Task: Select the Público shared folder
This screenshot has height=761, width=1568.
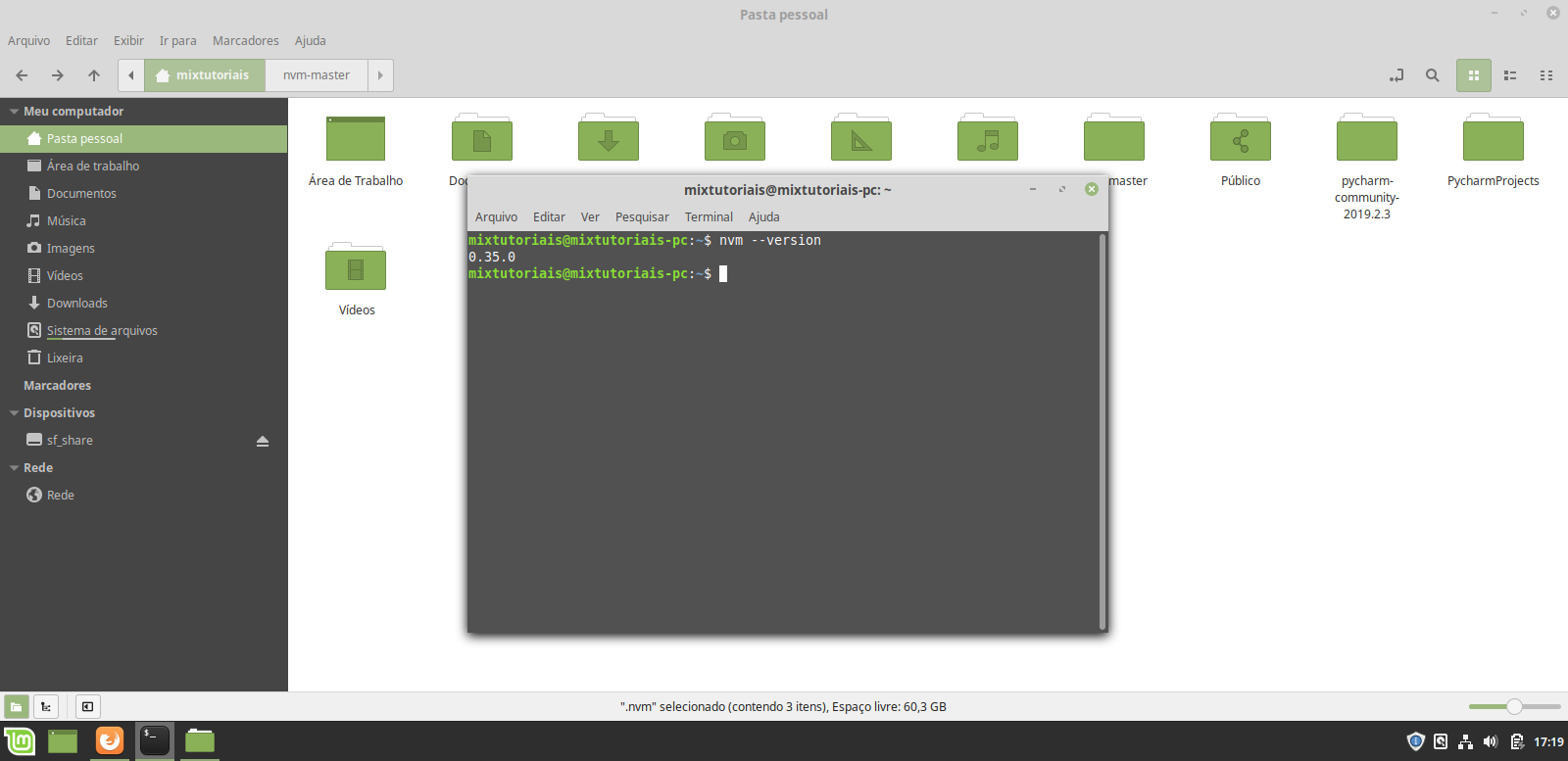Action: pos(1241,137)
